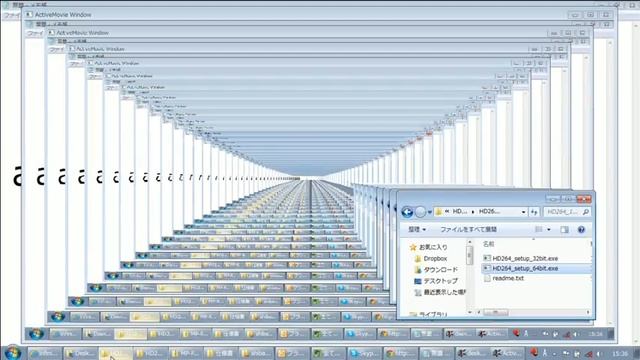Select お気に入り in the navigation pane
This screenshot has width=640, height=360.
[429, 247]
